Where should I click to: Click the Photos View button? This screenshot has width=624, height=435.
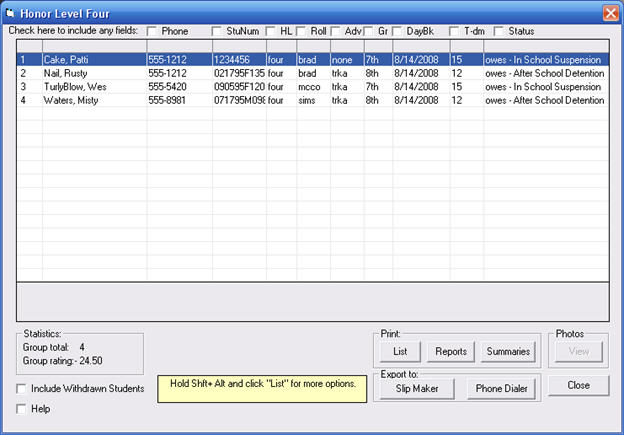coord(578,351)
